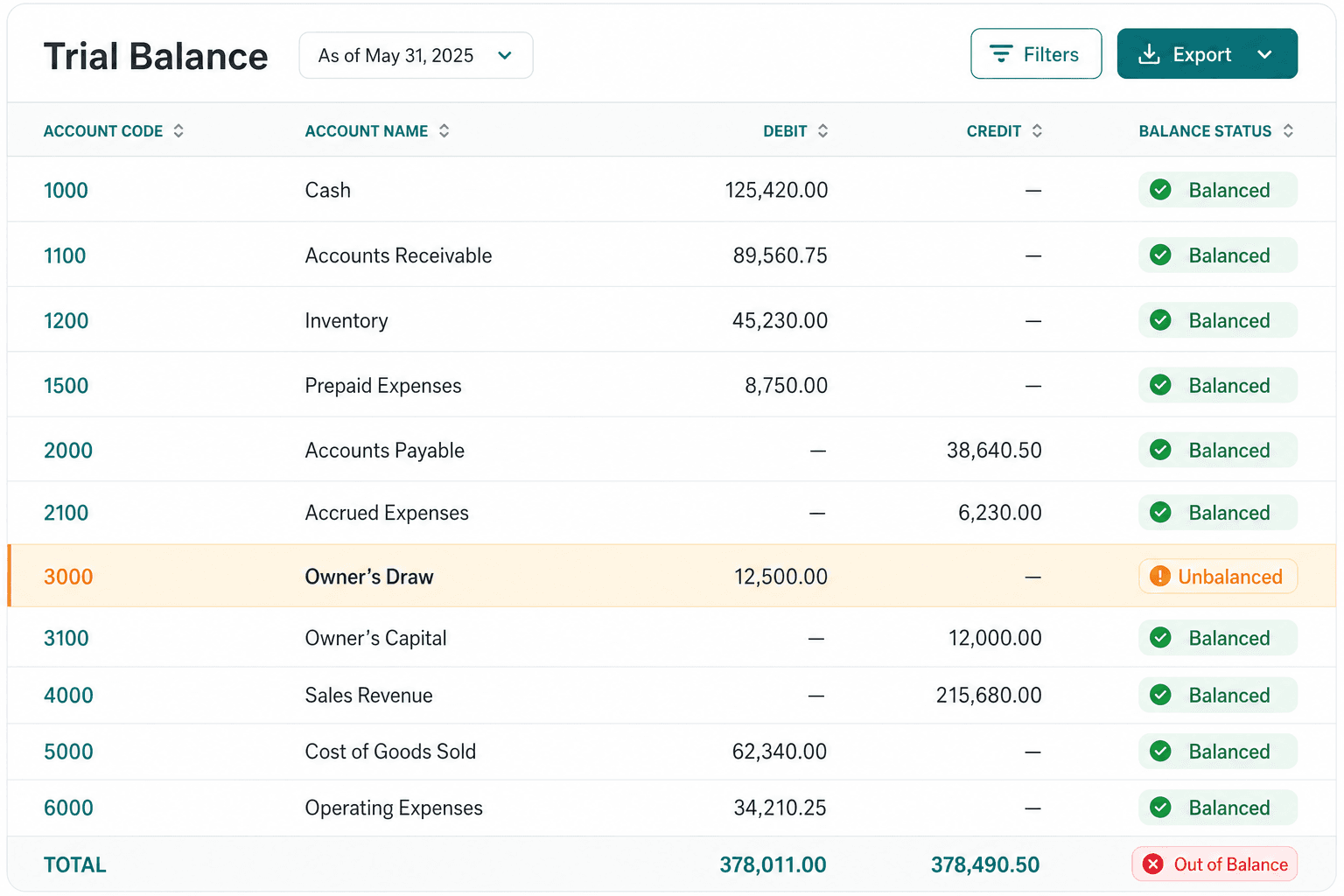Select the Inventory debit 45,230.00
This screenshot has width=1344, height=896.
click(780, 320)
